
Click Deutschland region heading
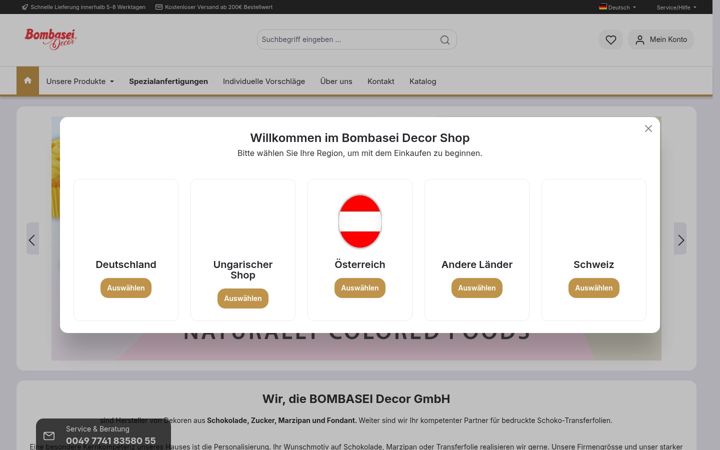point(126,264)
